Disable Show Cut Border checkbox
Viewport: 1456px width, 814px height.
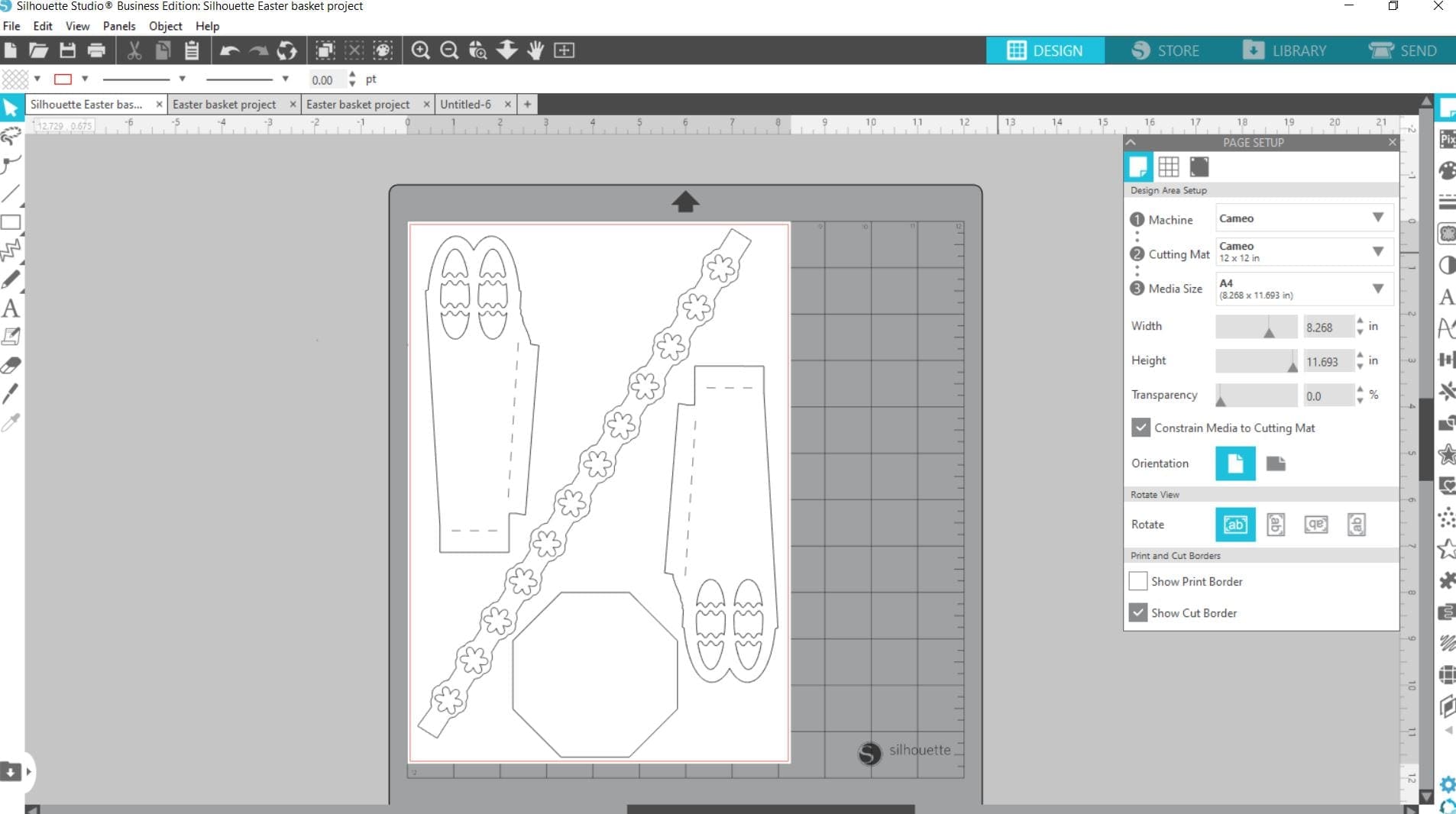(x=1138, y=612)
